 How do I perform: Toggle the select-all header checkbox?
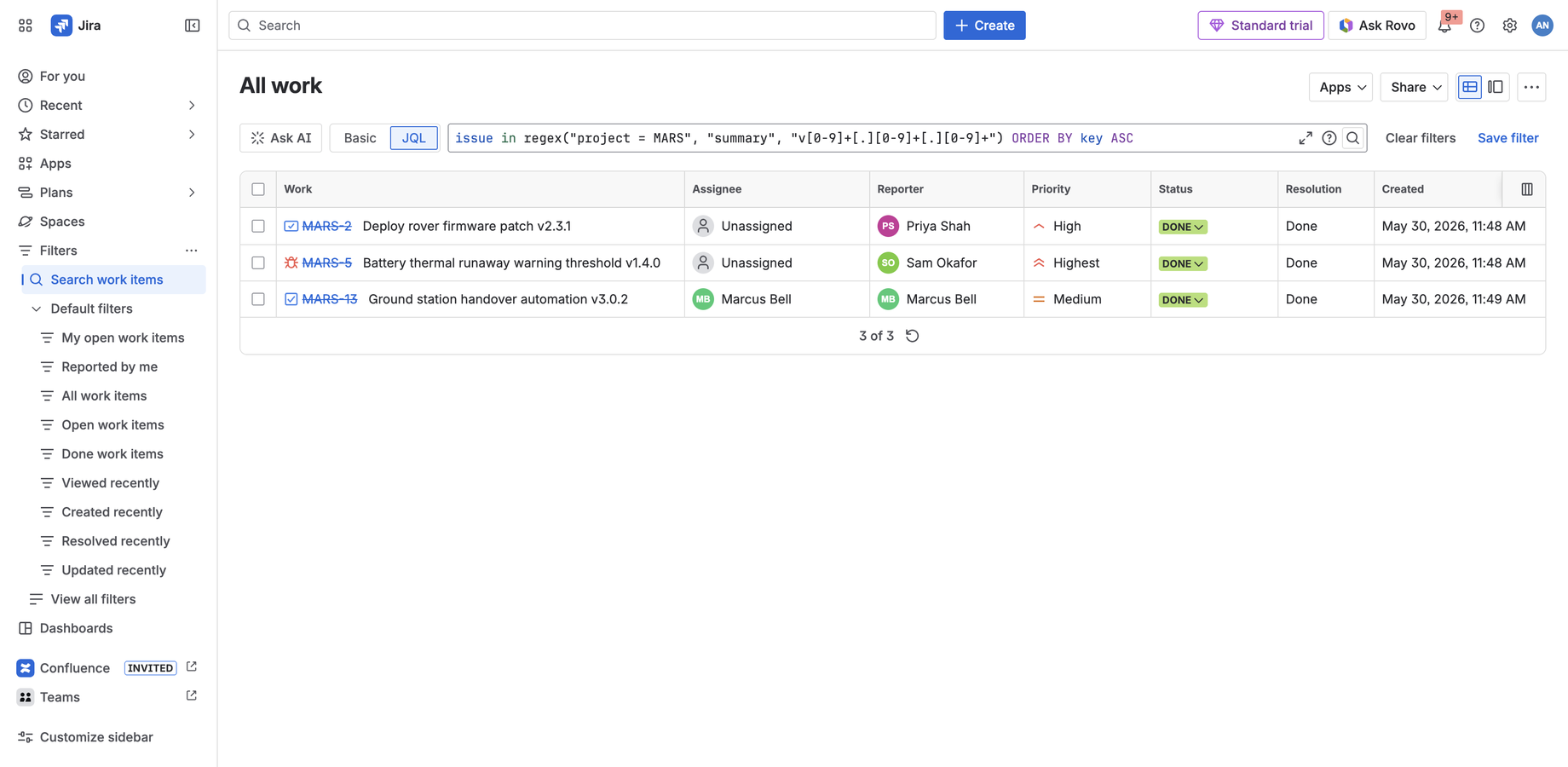pos(258,189)
